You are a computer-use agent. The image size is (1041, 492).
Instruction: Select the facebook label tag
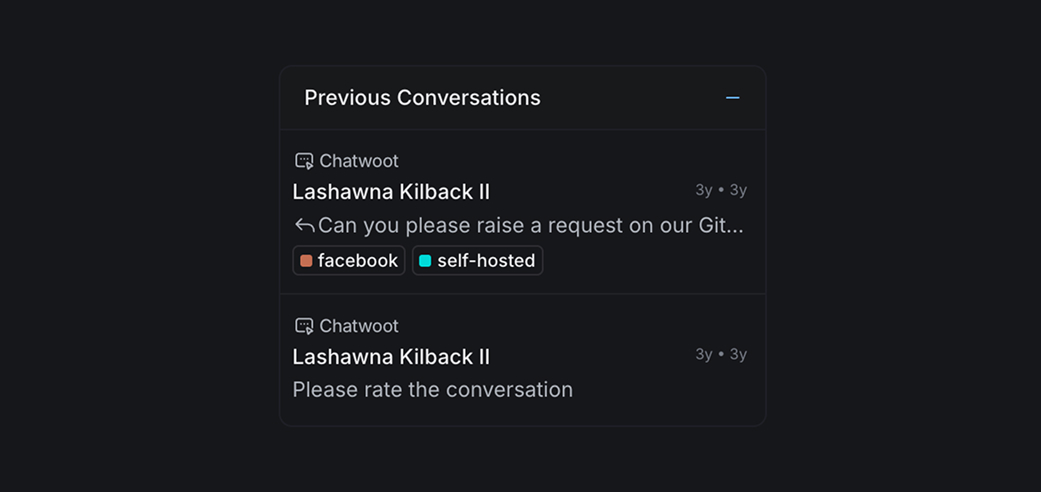(x=349, y=260)
